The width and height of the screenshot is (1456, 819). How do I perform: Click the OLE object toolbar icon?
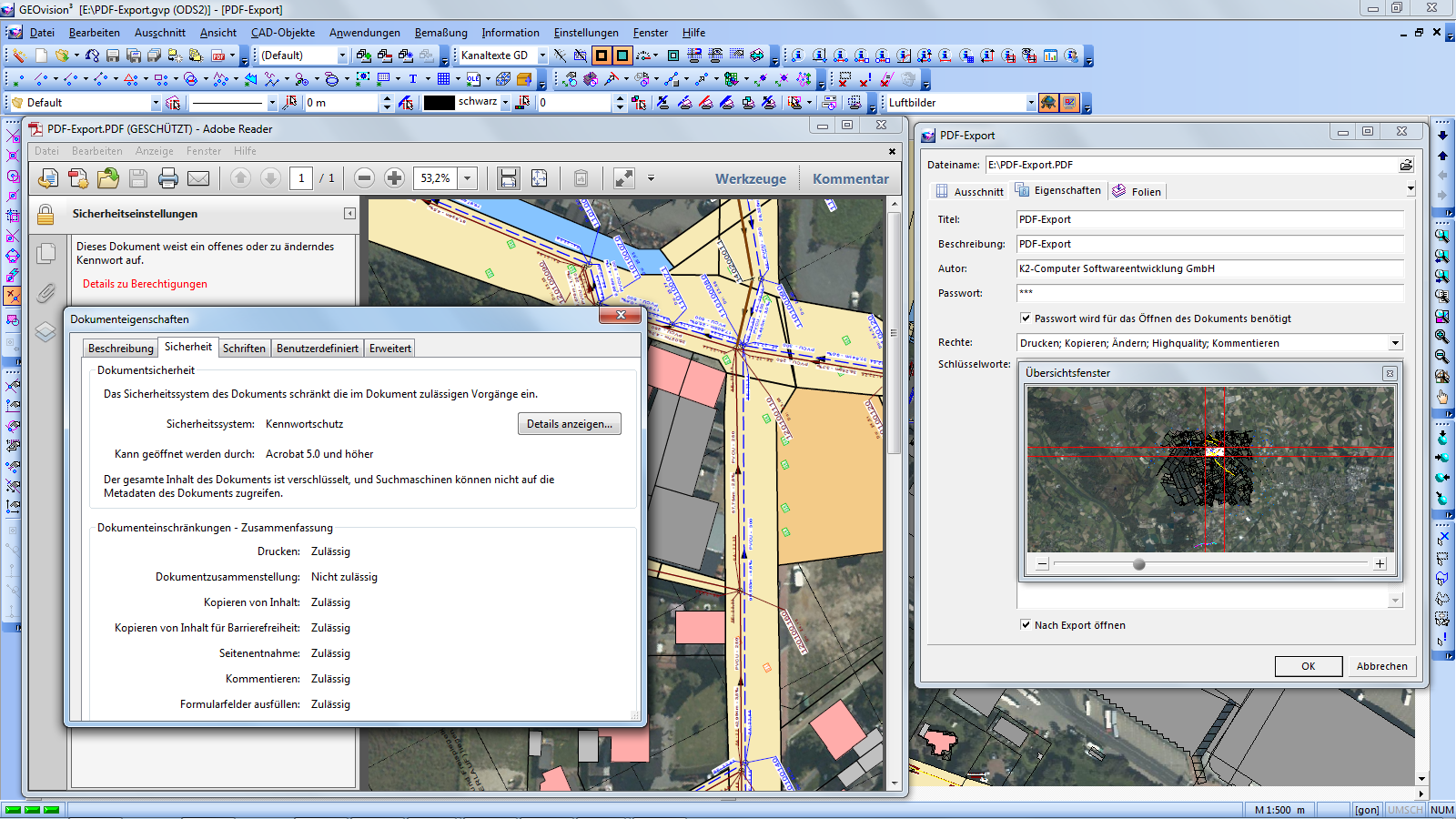click(473, 79)
